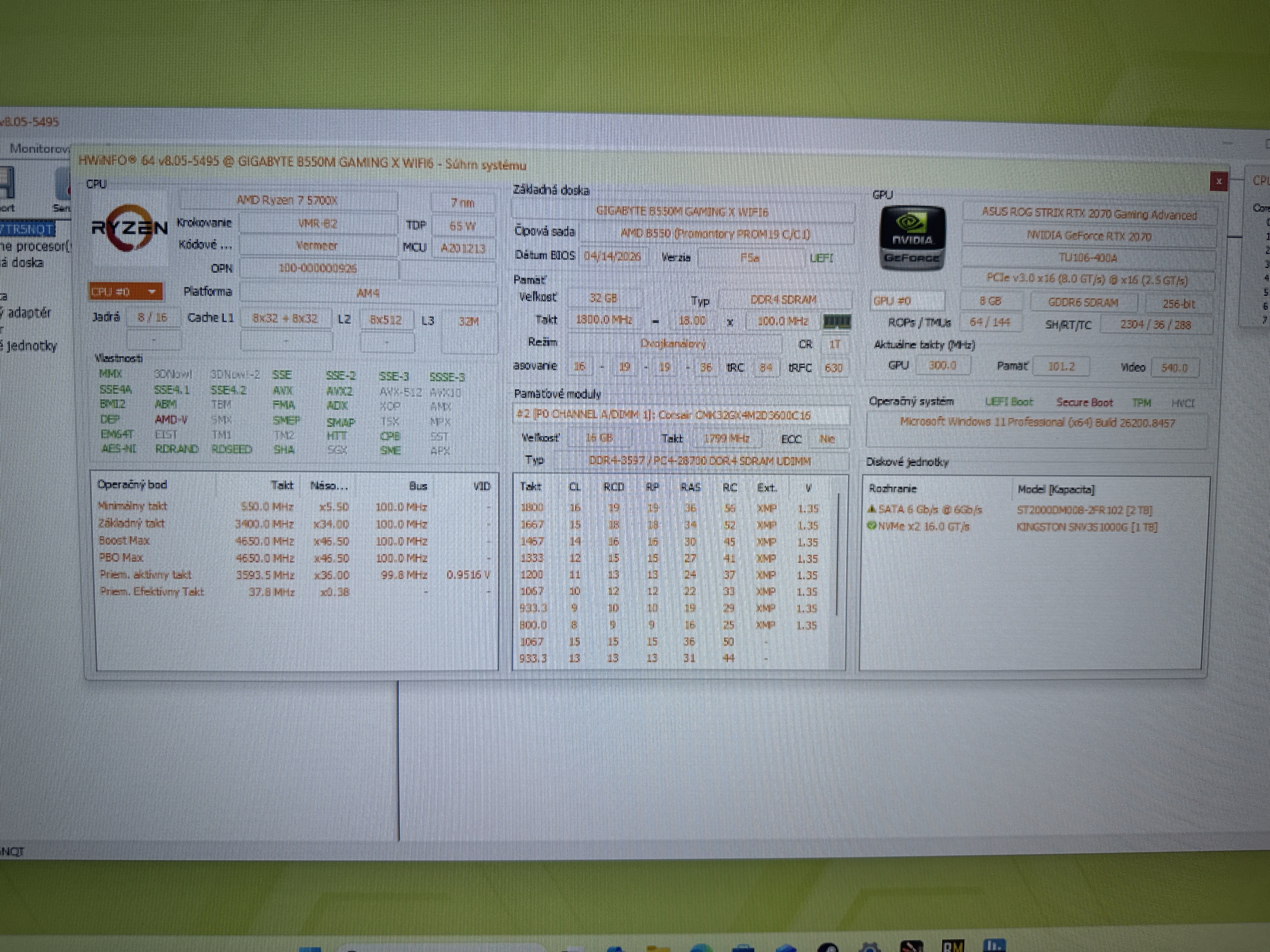Click the 'Dvojkanálový' memory mode value
The height and width of the screenshot is (952, 1270).
pos(673,344)
